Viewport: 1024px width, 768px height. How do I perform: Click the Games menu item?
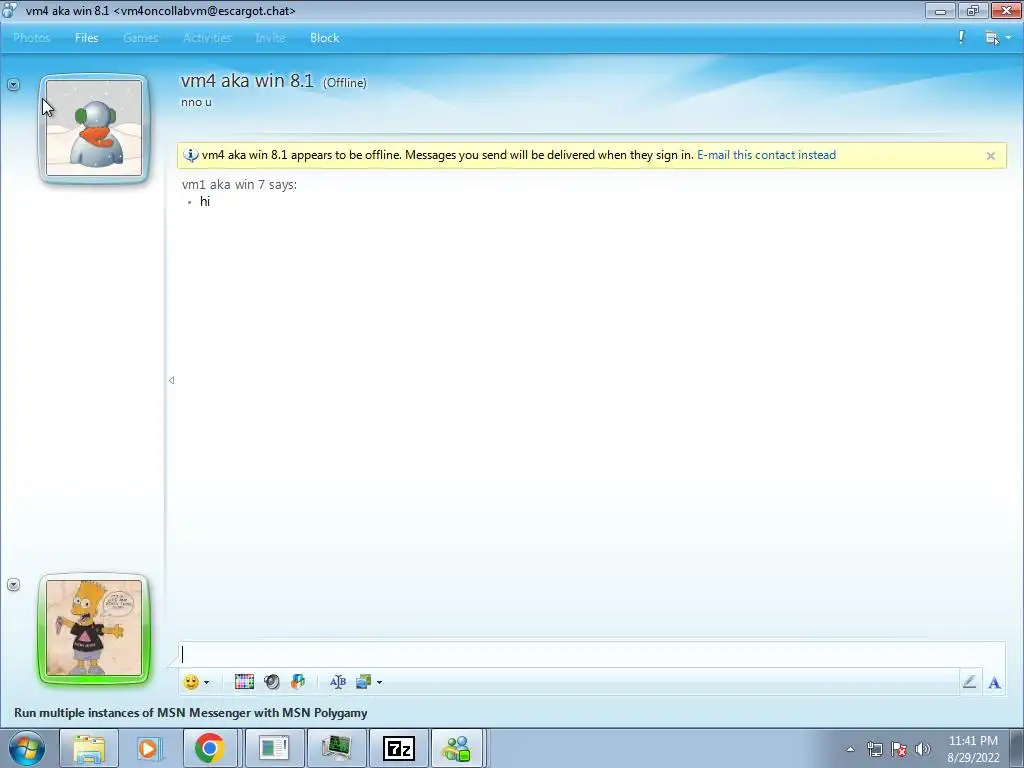coord(140,38)
